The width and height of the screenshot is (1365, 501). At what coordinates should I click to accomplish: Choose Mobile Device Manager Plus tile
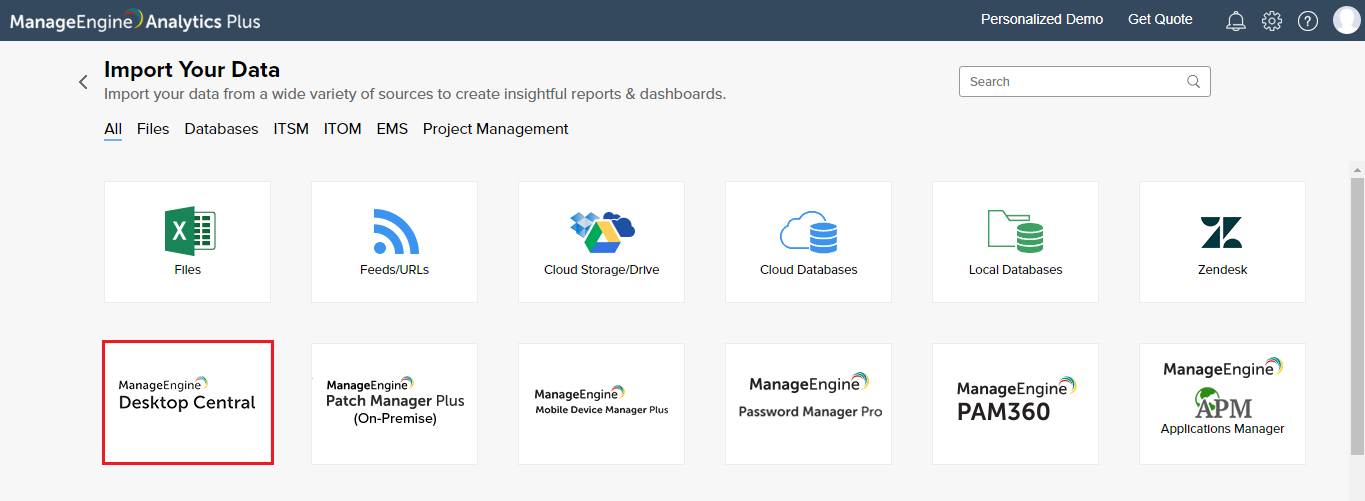tap(601, 404)
